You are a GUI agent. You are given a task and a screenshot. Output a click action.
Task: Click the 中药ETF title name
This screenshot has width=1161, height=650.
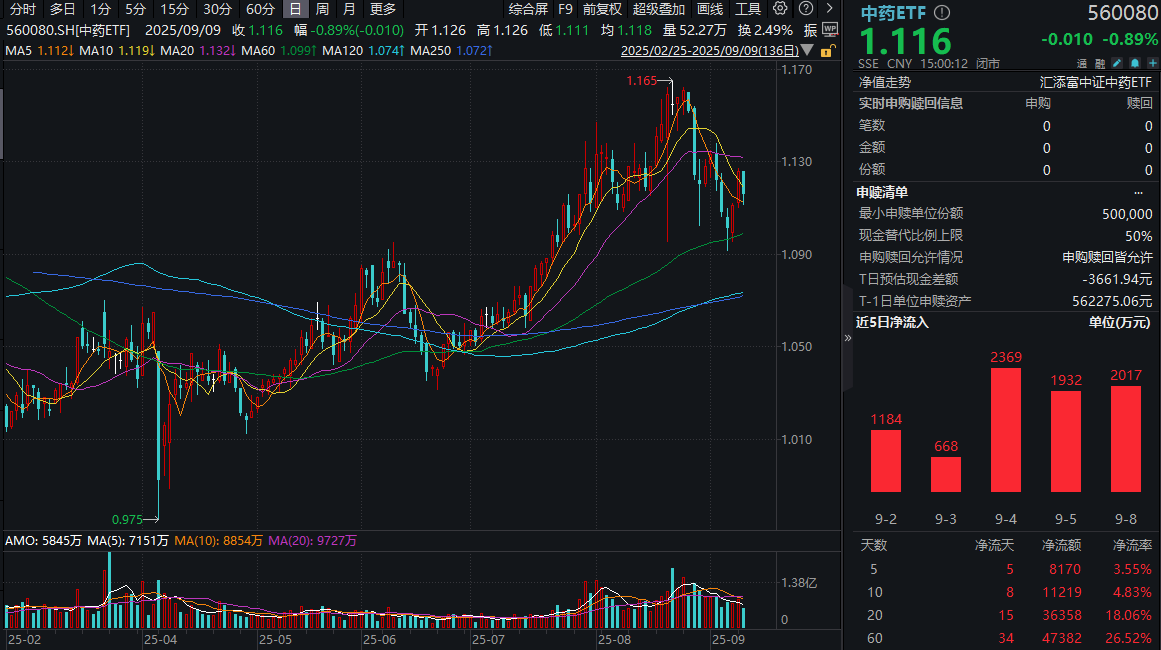(x=893, y=13)
